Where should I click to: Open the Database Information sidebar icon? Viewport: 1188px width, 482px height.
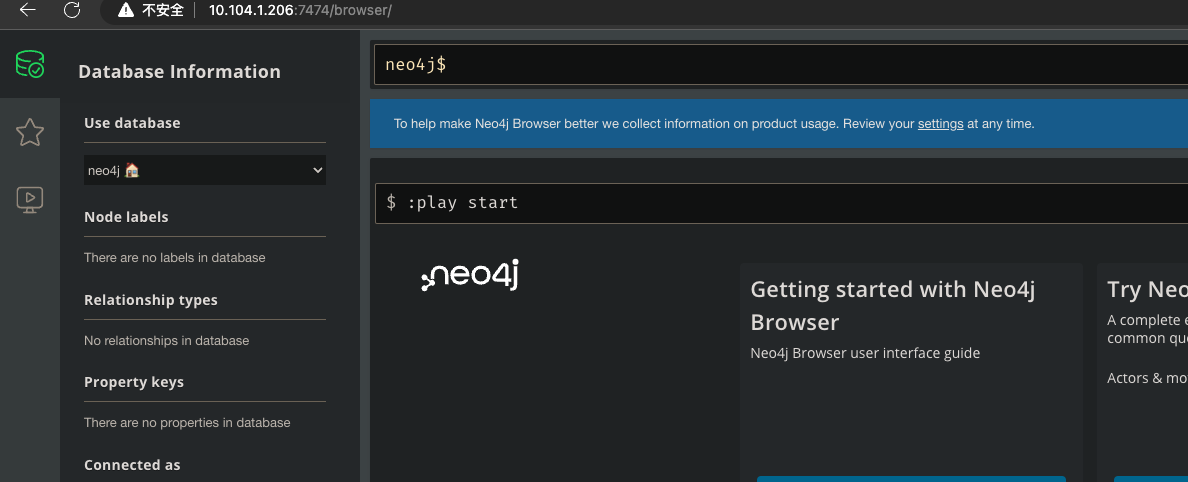pyautogui.click(x=30, y=64)
